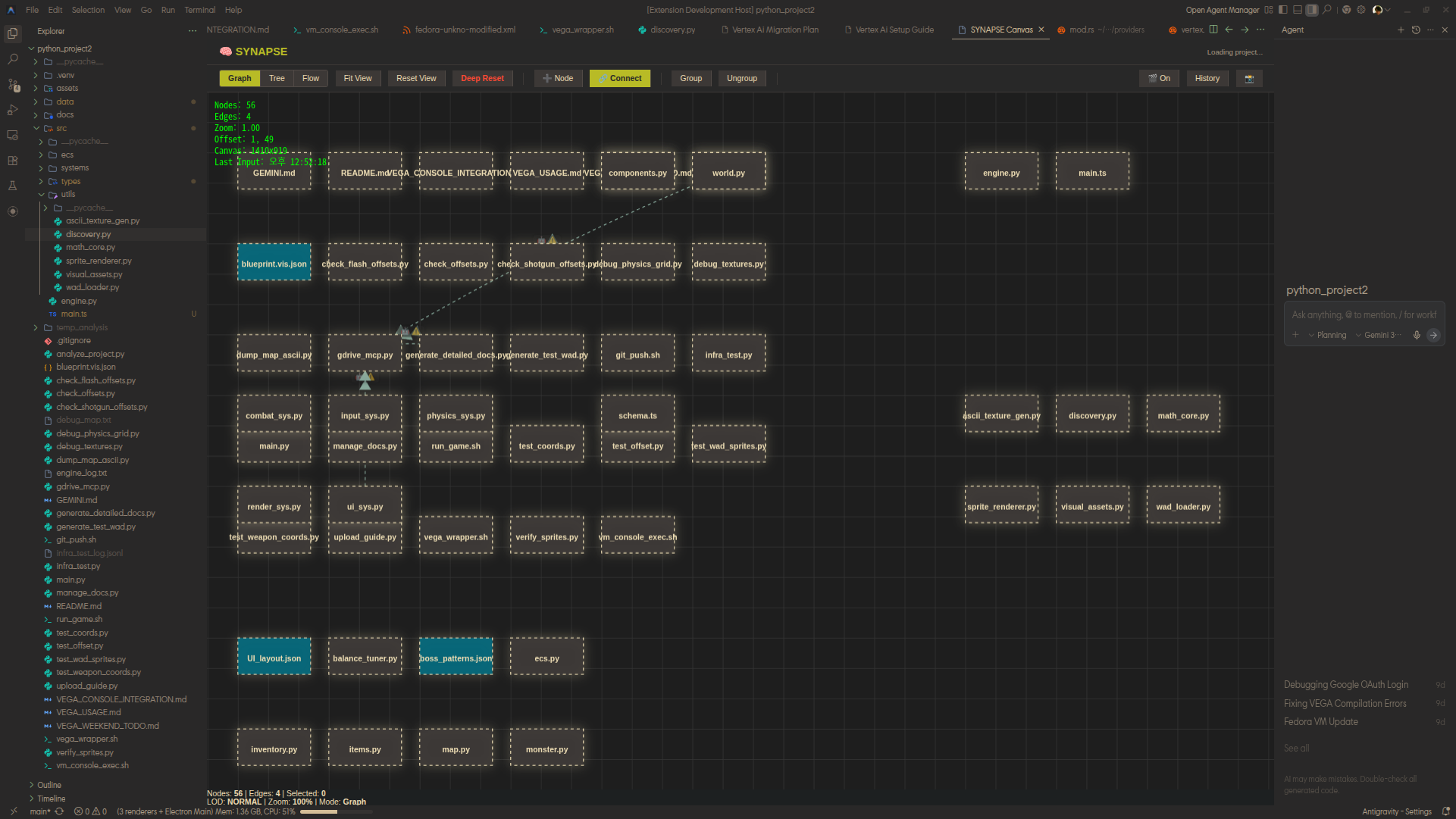Open the Testing flask icon
This screenshot has width=1456, height=819.
[x=13, y=186]
